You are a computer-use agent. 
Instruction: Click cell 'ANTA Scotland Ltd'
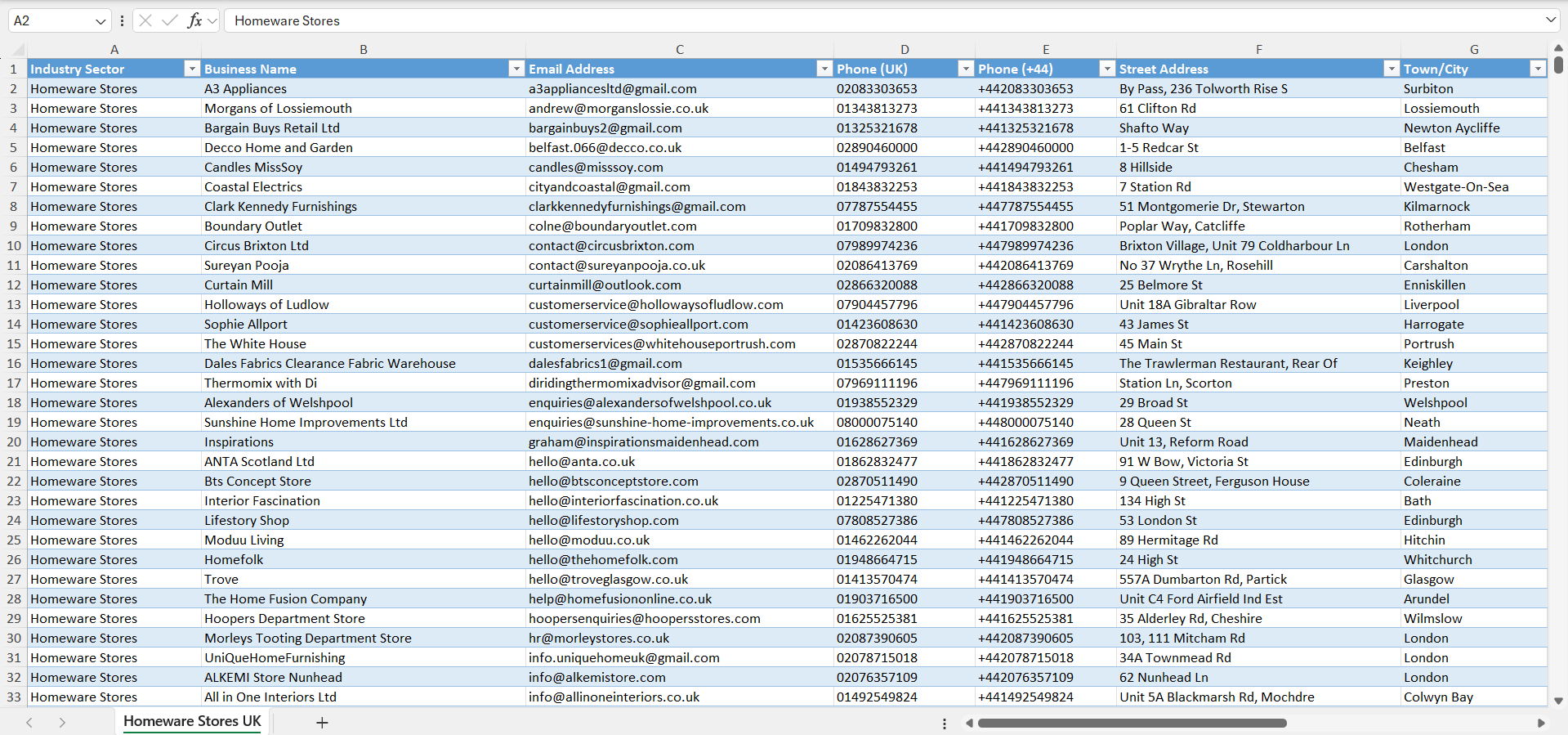coord(364,461)
